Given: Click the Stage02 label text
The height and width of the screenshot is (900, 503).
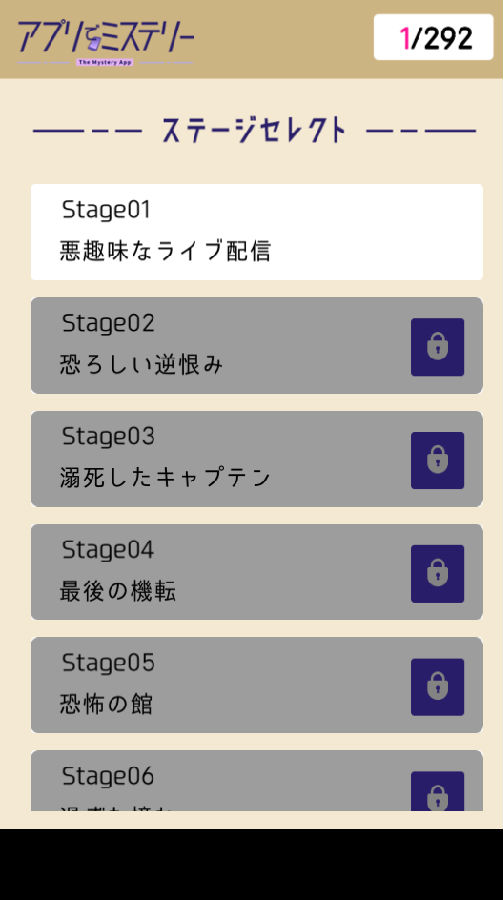Looking at the screenshot, I should click(108, 324).
